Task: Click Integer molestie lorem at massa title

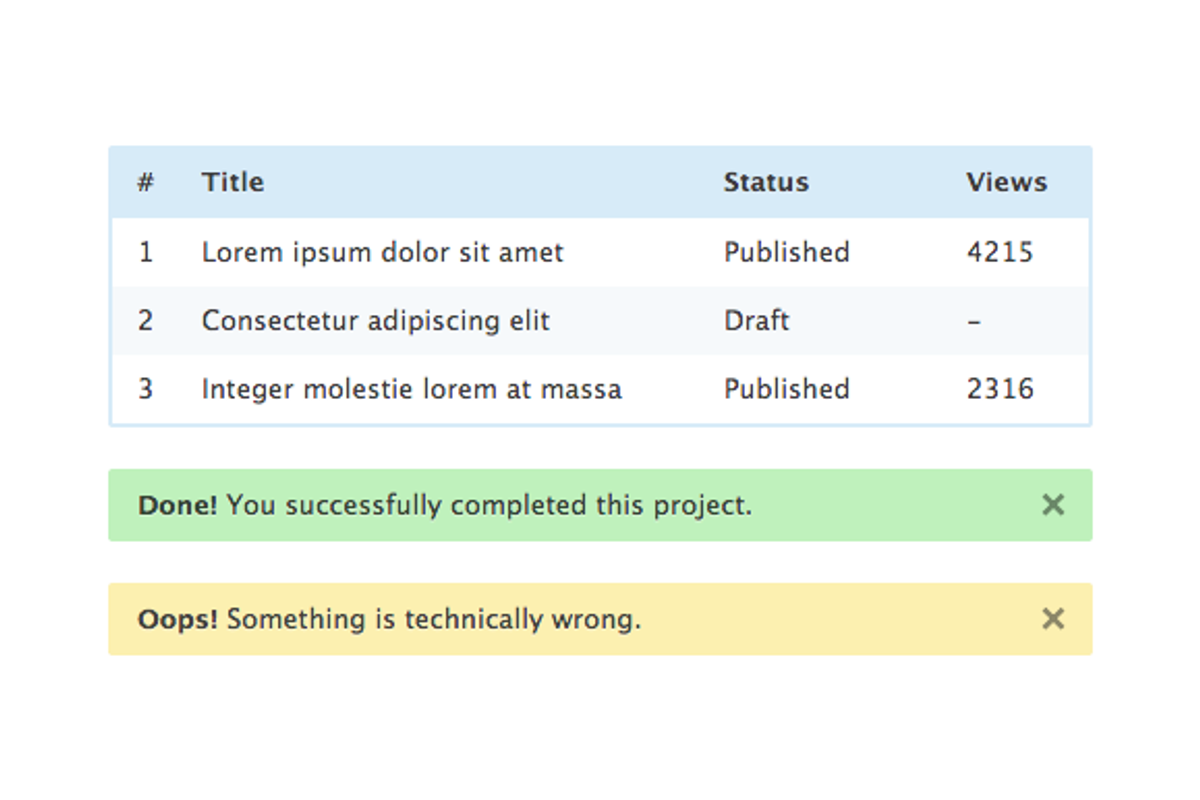Action: [x=411, y=389]
